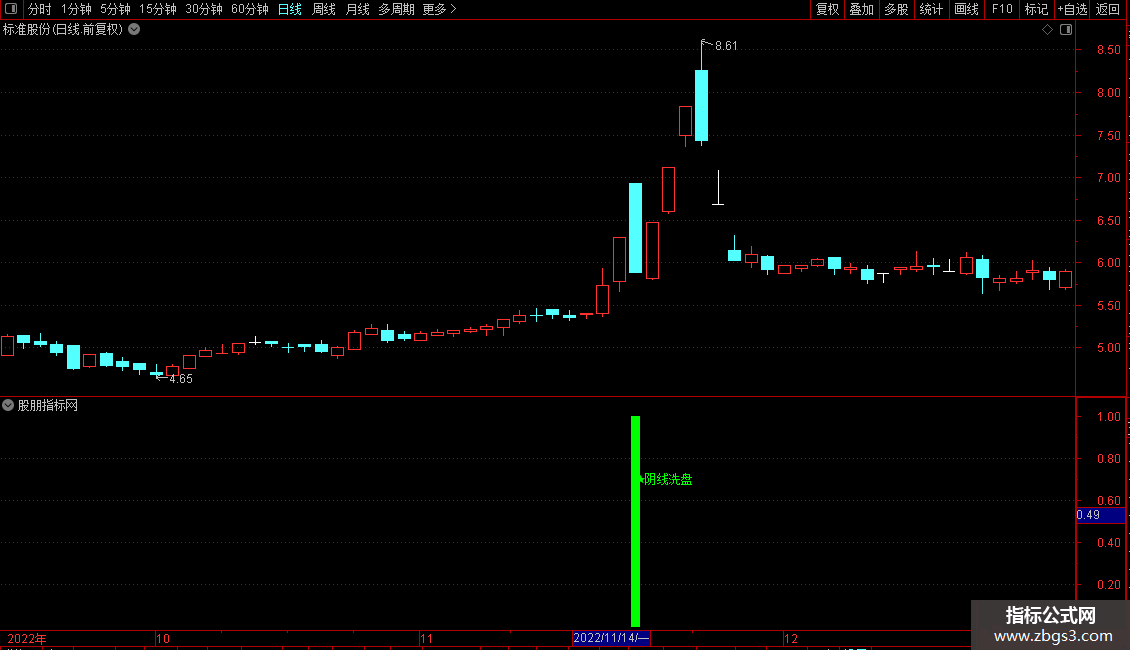1130x650 pixels.
Task: Open 统计 statistics
Action: 930,9
